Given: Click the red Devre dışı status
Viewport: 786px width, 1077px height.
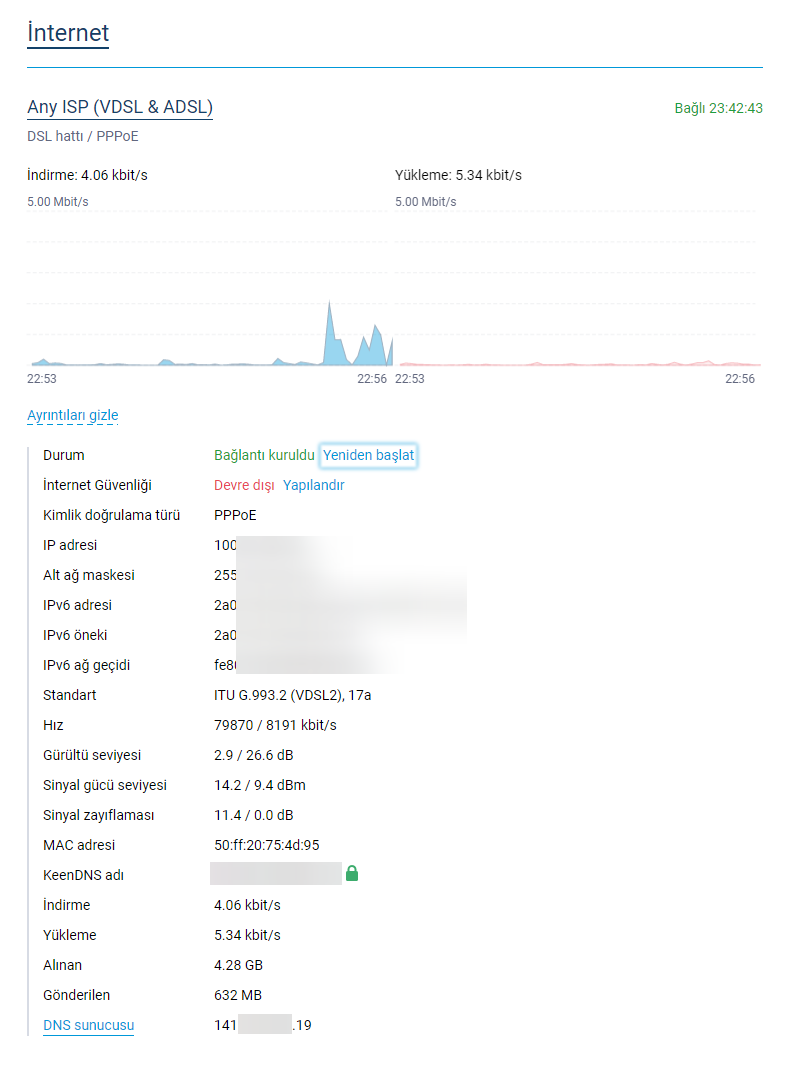Looking at the screenshot, I should coord(244,485).
